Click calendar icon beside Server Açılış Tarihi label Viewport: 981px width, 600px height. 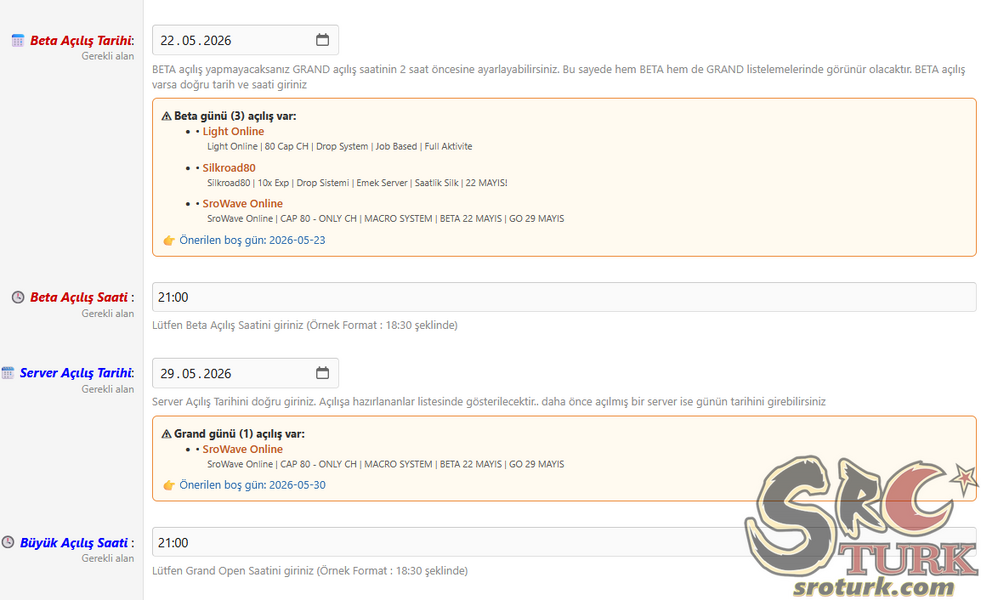click(8, 373)
